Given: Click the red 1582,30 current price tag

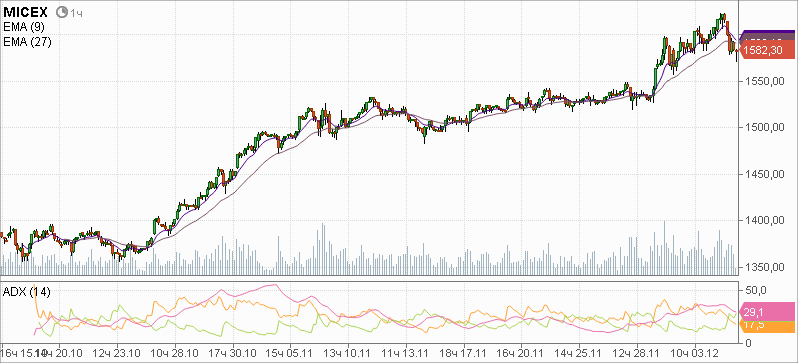Looking at the screenshot, I should pyautogui.click(x=766, y=50).
